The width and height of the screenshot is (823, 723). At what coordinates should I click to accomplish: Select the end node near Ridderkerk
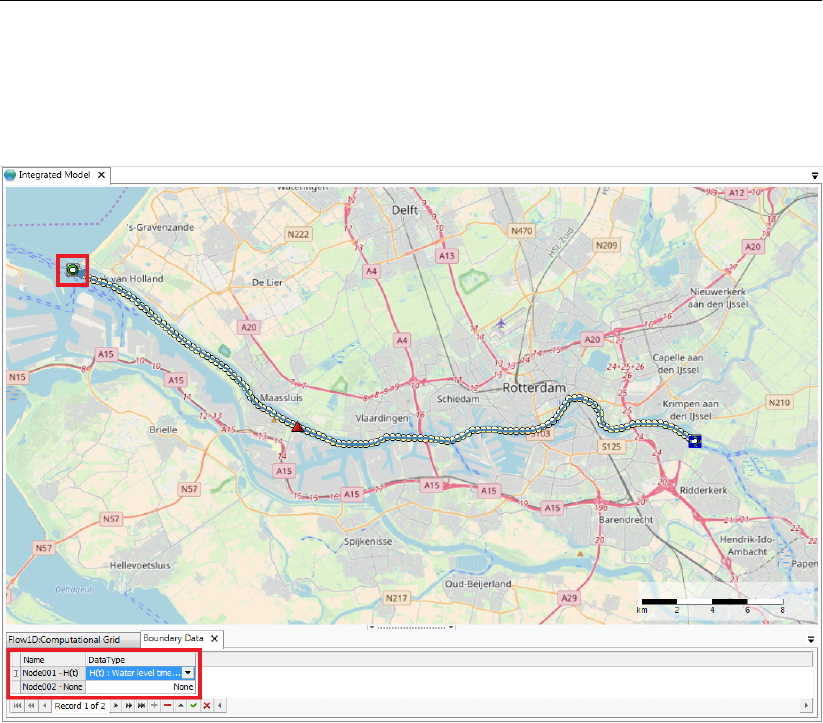point(694,440)
